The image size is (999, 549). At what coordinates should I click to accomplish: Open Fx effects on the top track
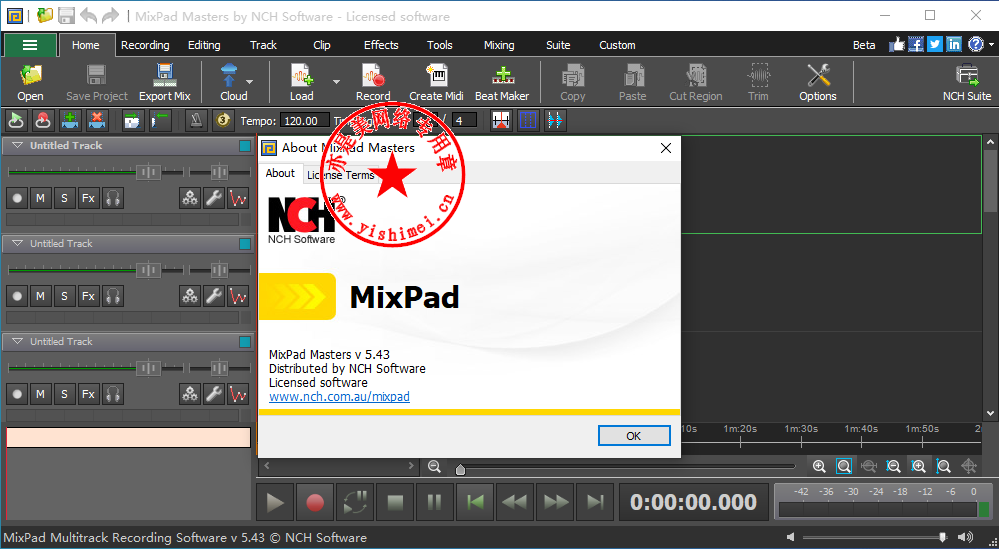coord(89,198)
